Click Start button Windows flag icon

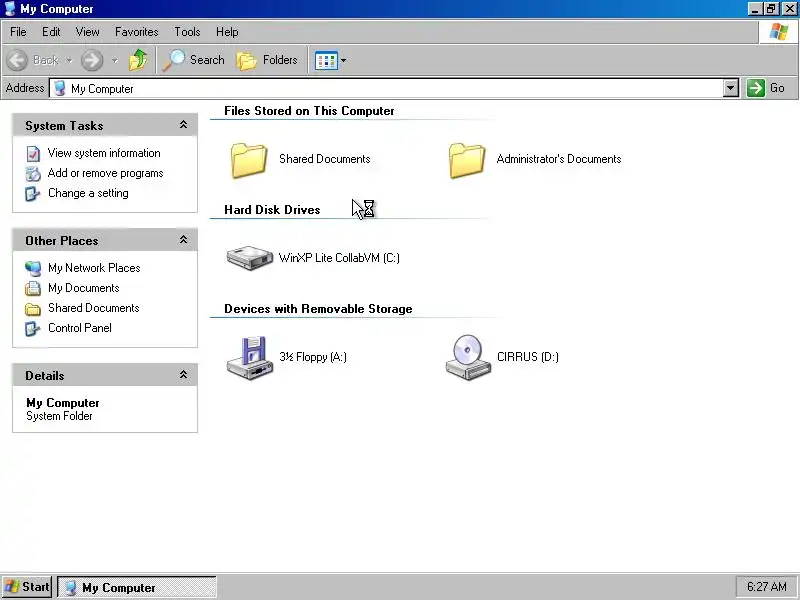(11, 587)
